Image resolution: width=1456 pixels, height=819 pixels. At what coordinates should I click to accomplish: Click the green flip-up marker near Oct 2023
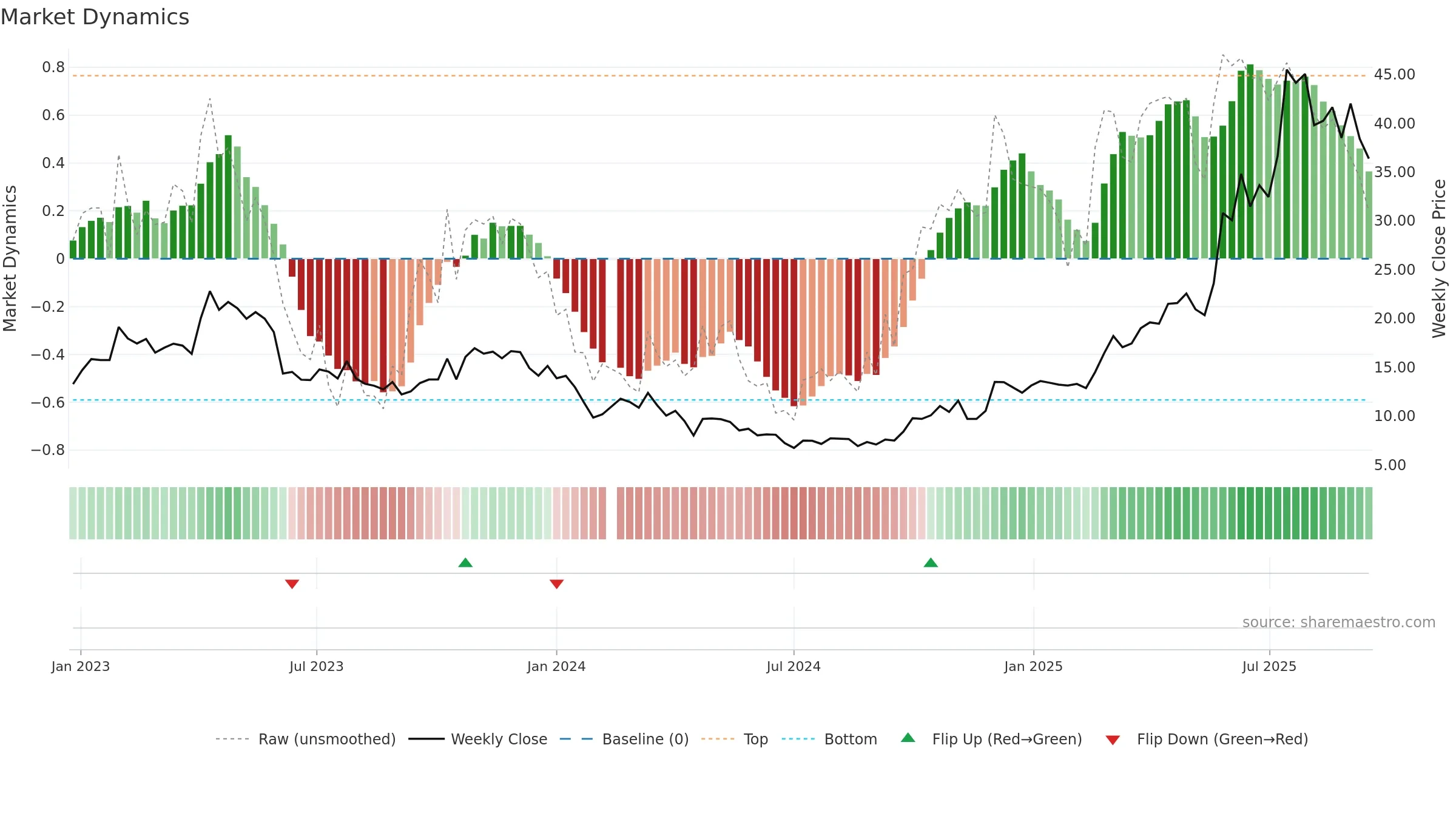465,562
